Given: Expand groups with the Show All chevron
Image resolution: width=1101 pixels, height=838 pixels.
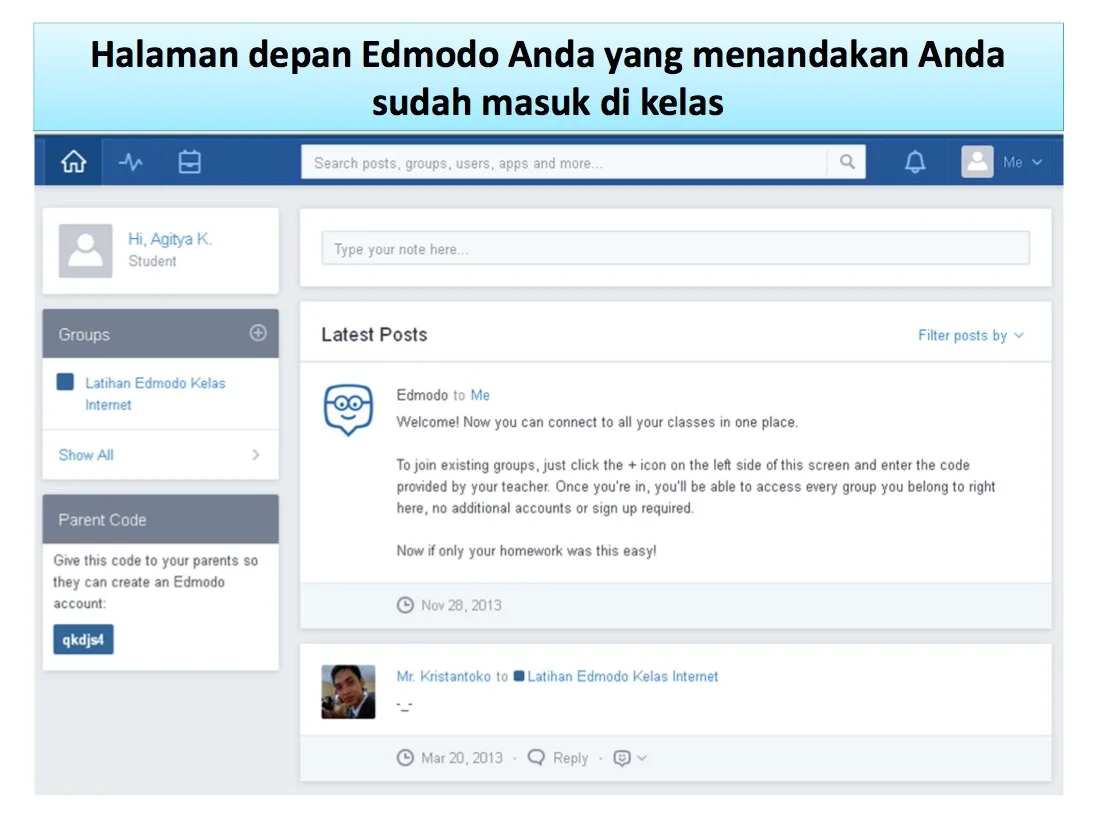Looking at the screenshot, I should (x=256, y=455).
